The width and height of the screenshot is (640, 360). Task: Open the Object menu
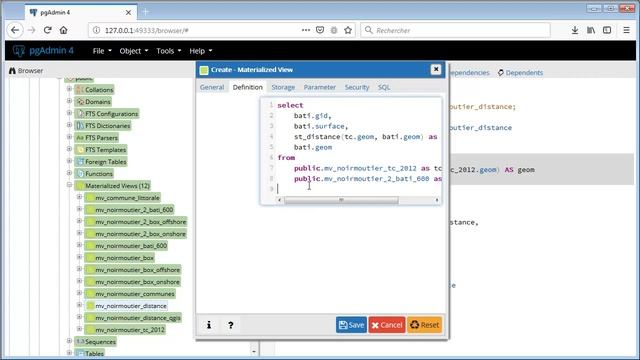tap(134, 51)
